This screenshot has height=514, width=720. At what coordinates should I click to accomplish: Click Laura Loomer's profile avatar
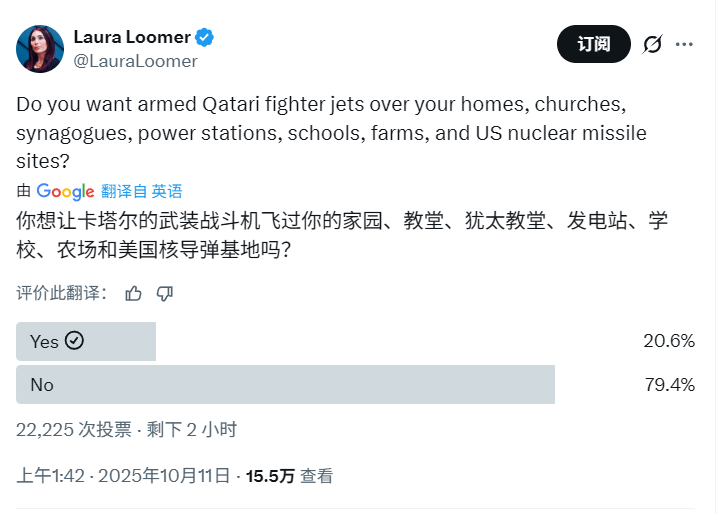click(40, 47)
